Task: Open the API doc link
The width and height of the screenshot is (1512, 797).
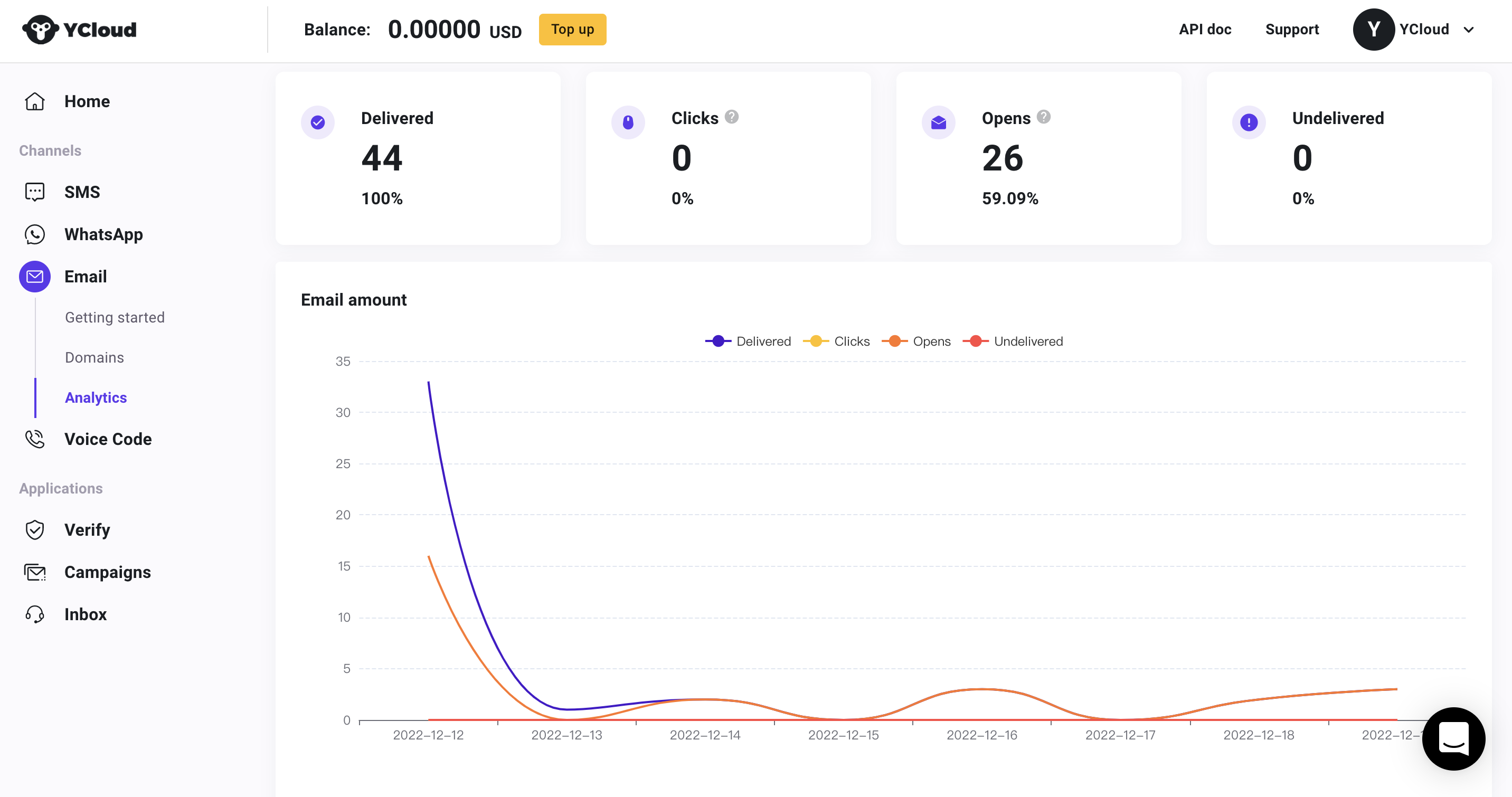Action: (x=1205, y=30)
